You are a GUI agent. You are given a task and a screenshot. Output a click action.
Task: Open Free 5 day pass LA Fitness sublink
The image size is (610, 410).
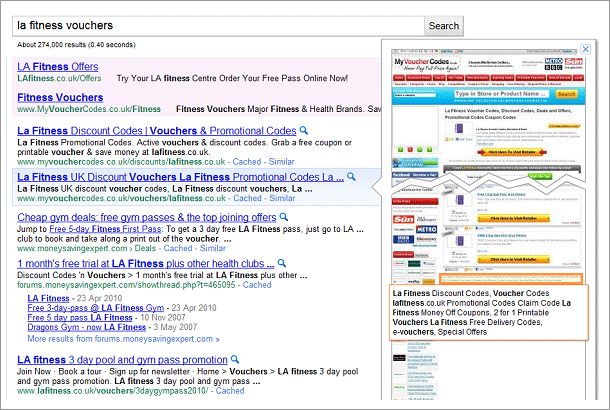80,318
